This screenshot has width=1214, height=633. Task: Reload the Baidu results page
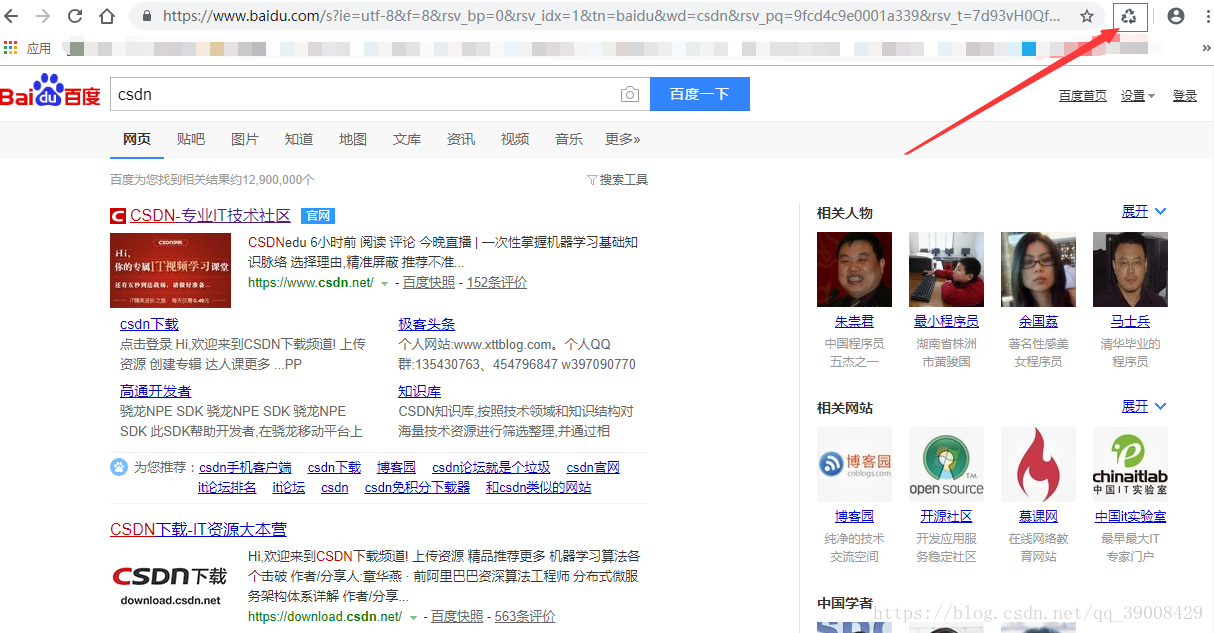[x=75, y=16]
